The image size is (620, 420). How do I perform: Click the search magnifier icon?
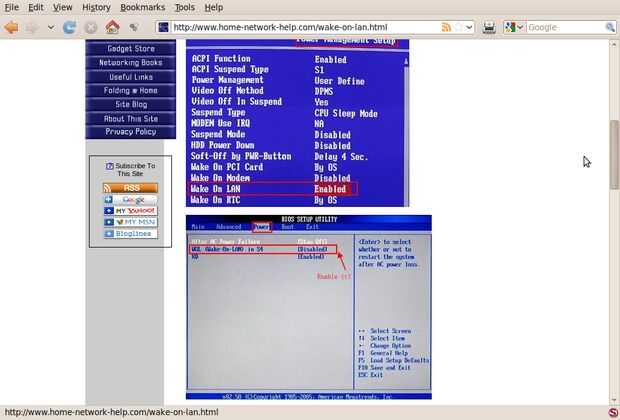pos(610,27)
